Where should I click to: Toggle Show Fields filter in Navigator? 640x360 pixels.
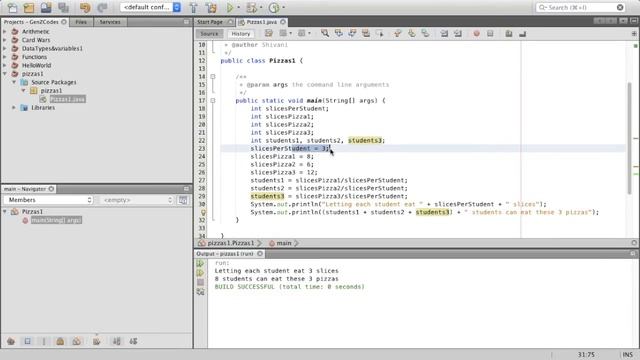tap(27, 341)
